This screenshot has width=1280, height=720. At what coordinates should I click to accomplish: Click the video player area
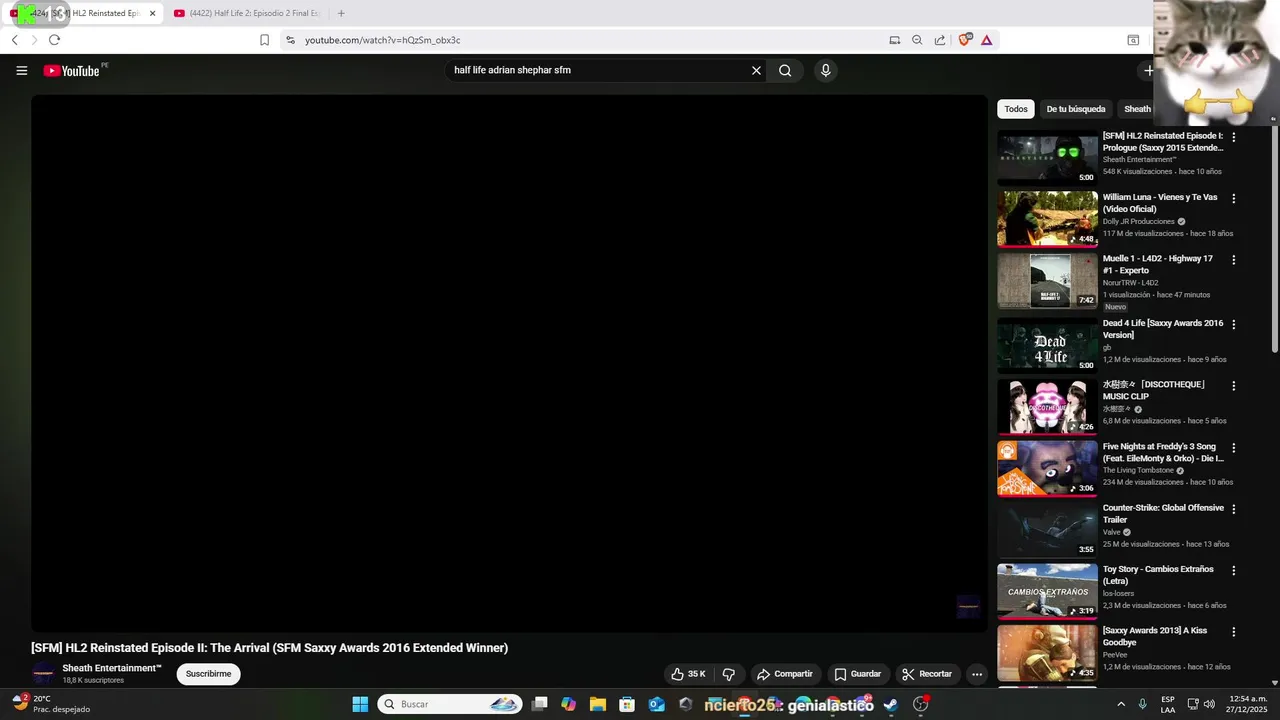[509, 362]
